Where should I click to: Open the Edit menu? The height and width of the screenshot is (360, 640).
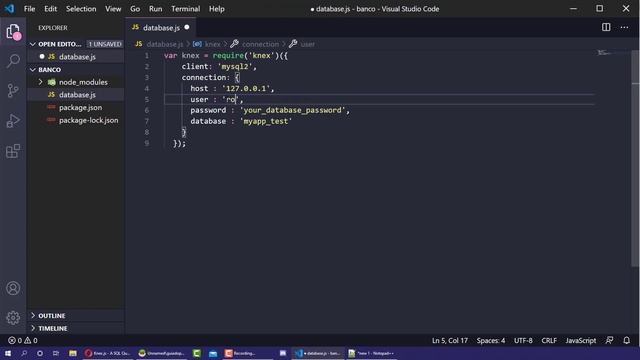(x=51, y=9)
